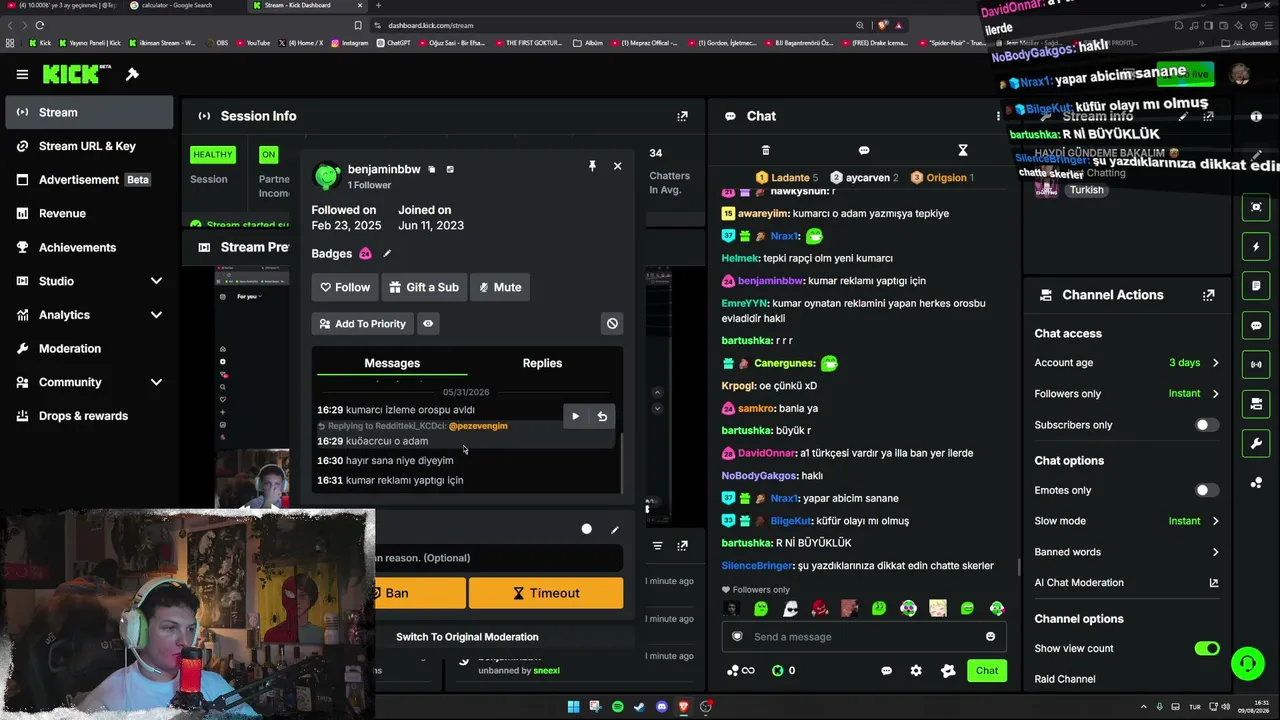Open the Windows Start menu

(573, 707)
